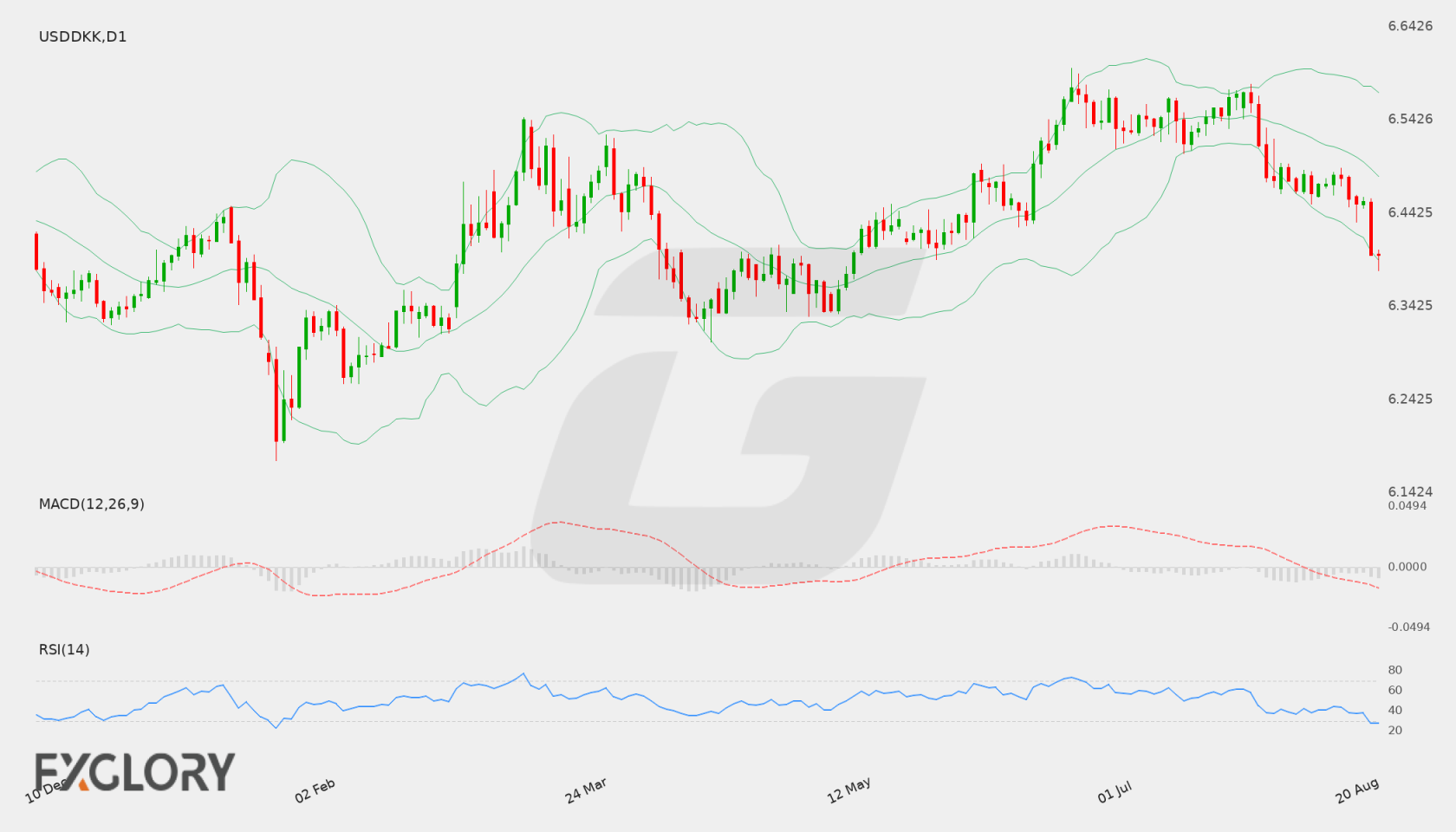Click the 20 Aug date label
Viewport: 1456px width, 832px height.
1357,790
